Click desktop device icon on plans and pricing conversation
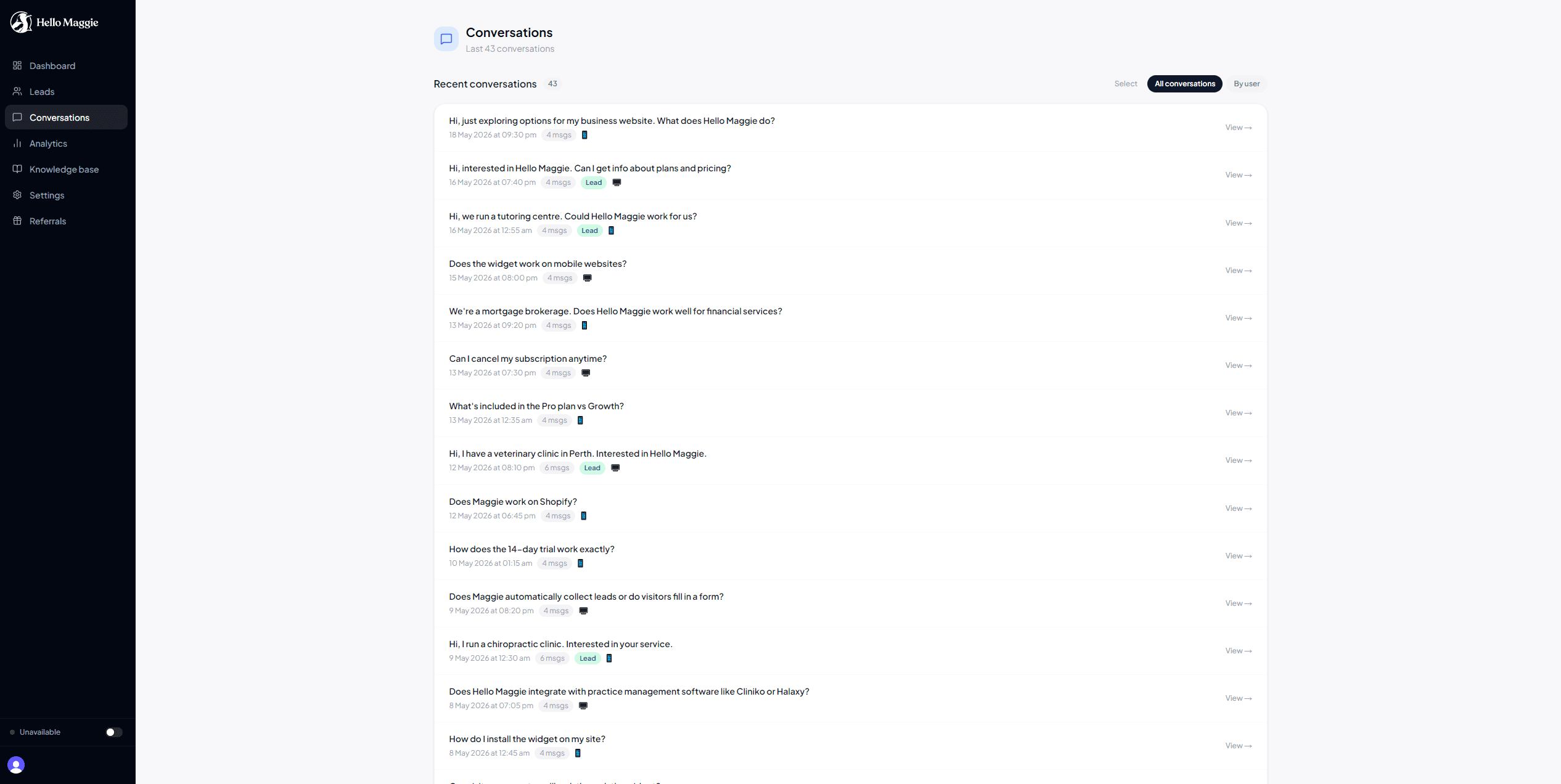 click(x=617, y=182)
